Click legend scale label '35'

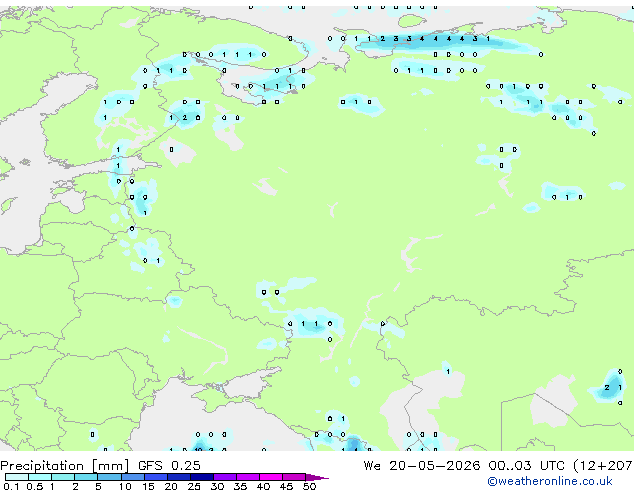point(240,486)
